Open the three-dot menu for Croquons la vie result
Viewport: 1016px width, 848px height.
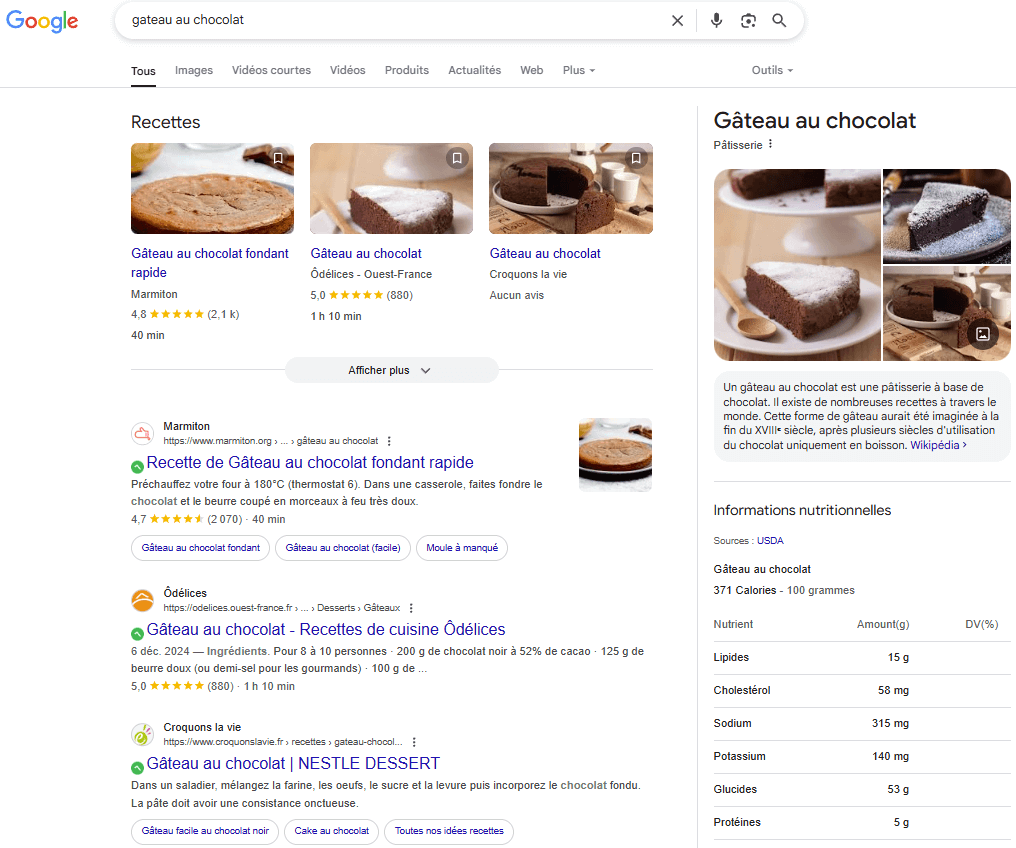414,742
